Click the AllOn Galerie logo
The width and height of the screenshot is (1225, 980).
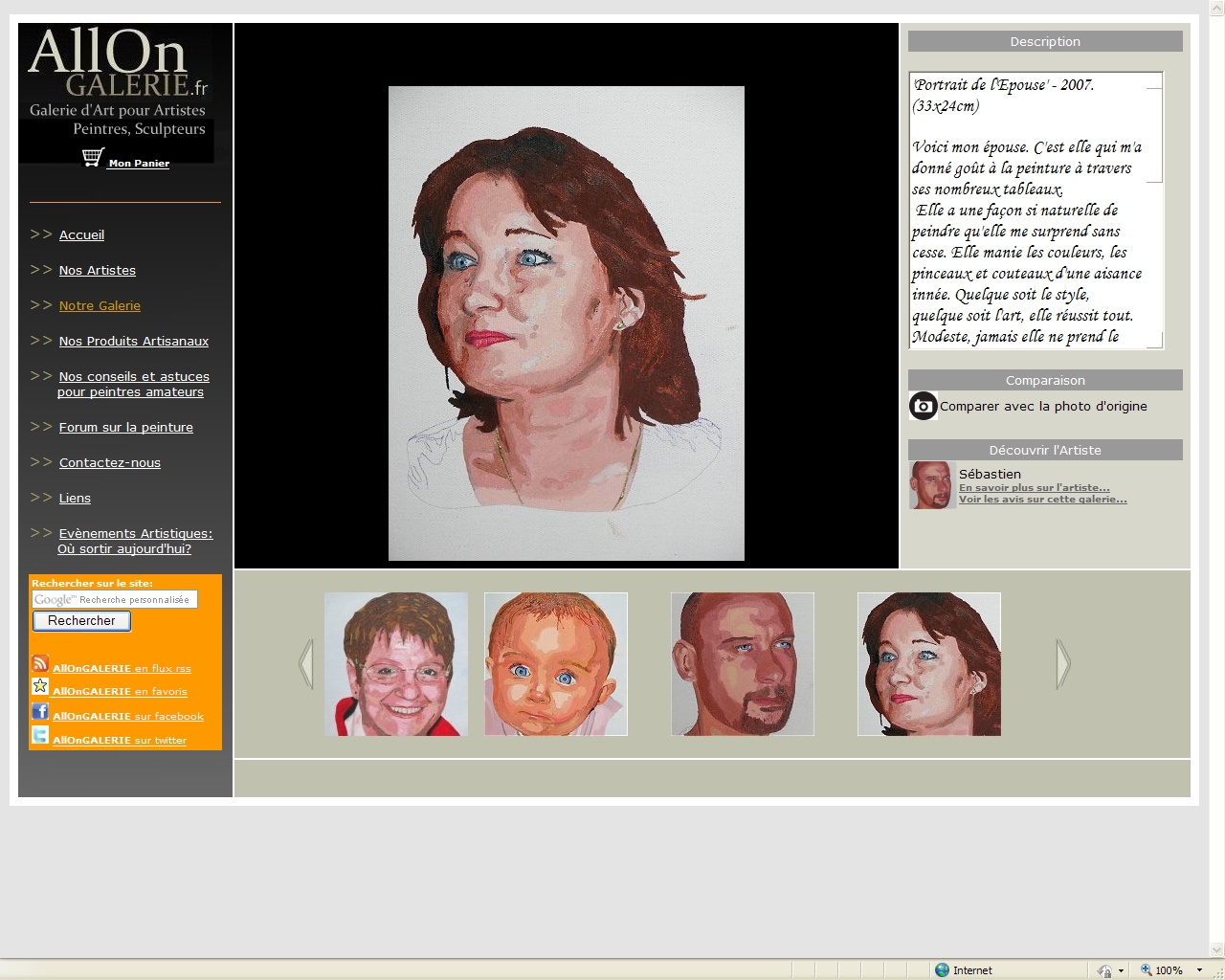coord(117,82)
